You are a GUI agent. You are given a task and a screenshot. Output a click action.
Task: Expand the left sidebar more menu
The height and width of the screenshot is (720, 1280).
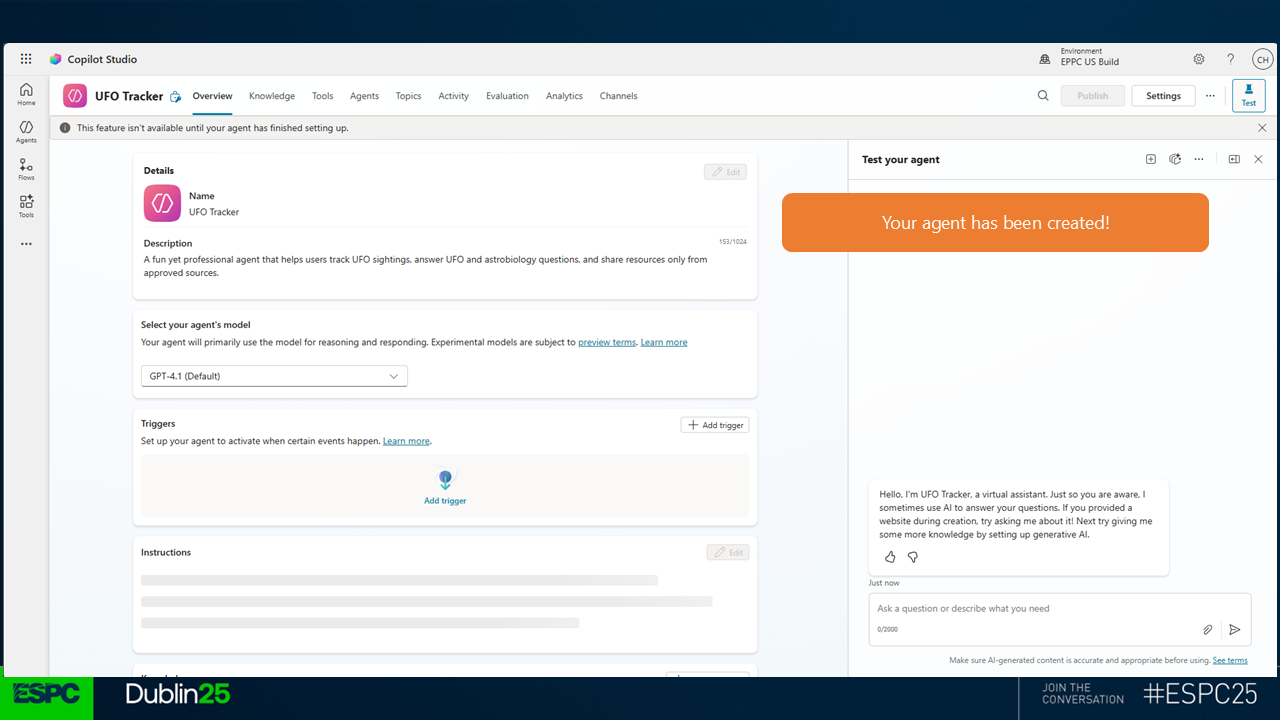(26, 244)
